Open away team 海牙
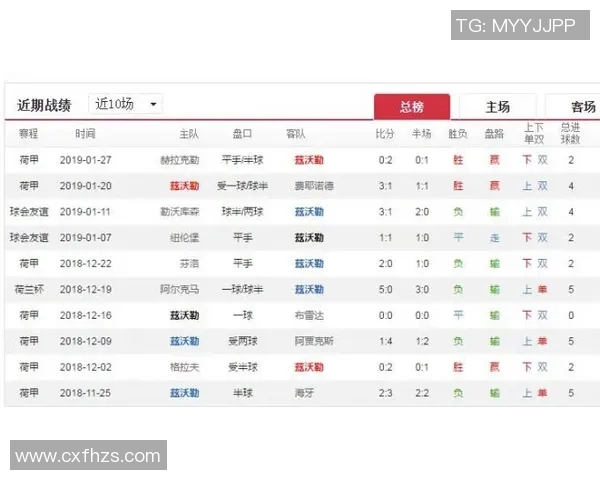600x480 pixels. tap(304, 393)
